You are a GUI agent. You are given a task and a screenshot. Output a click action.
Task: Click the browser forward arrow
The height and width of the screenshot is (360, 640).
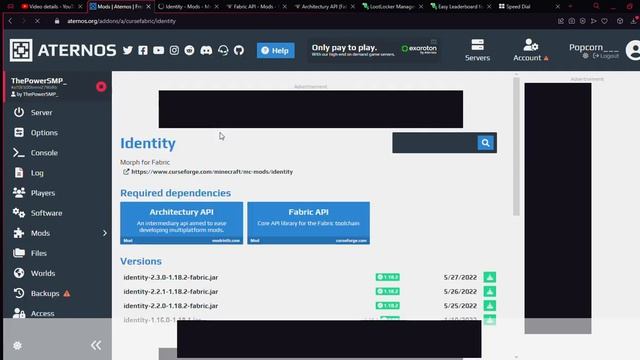23,21
